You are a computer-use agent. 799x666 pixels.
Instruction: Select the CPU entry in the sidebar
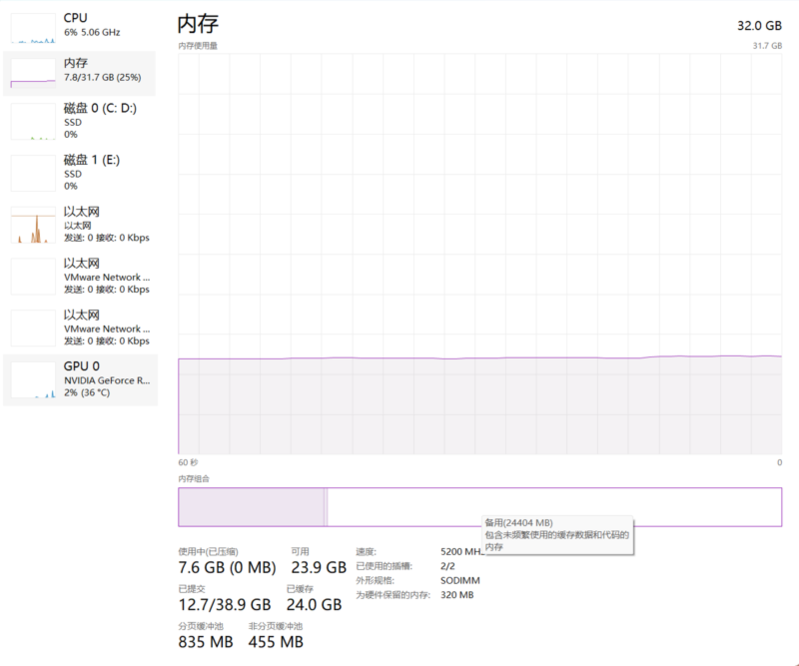click(x=90, y=25)
